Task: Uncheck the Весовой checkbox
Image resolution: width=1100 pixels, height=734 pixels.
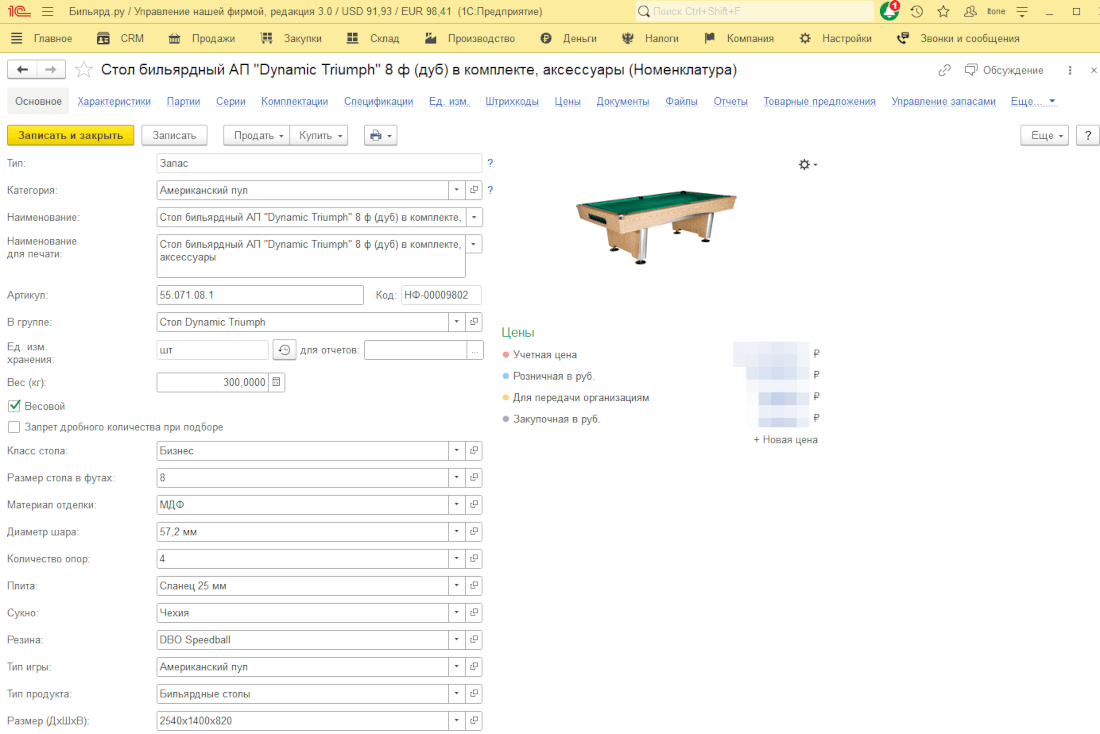Action: pyautogui.click(x=14, y=406)
